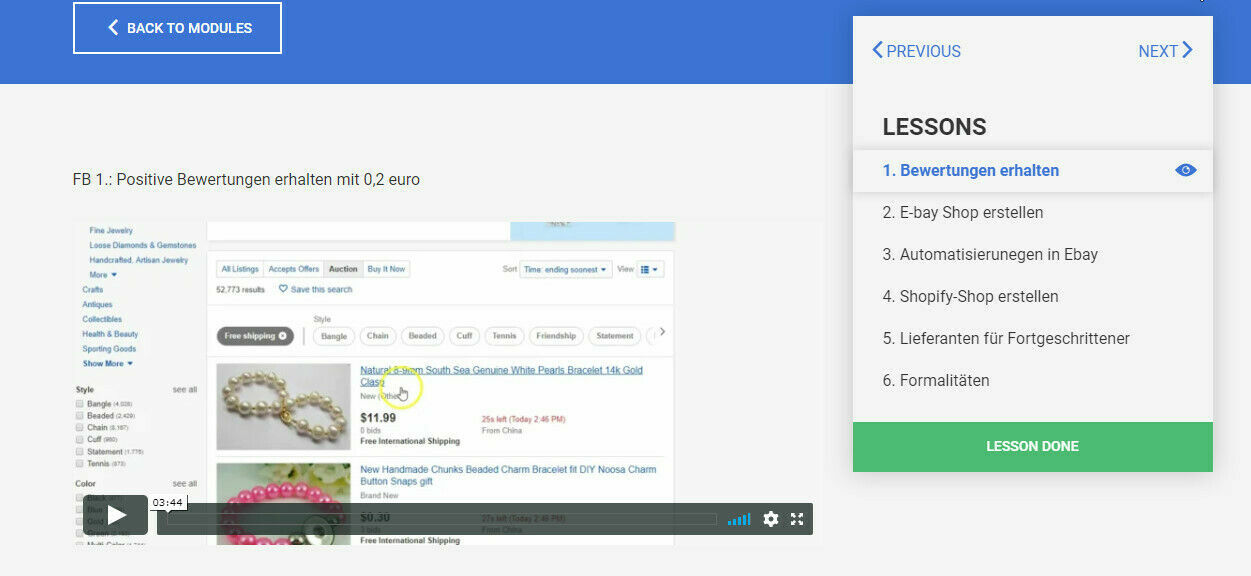The height and width of the screenshot is (576, 1251).
Task: Open the Sporting Goods category
Action: pyautogui.click(x=109, y=349)
